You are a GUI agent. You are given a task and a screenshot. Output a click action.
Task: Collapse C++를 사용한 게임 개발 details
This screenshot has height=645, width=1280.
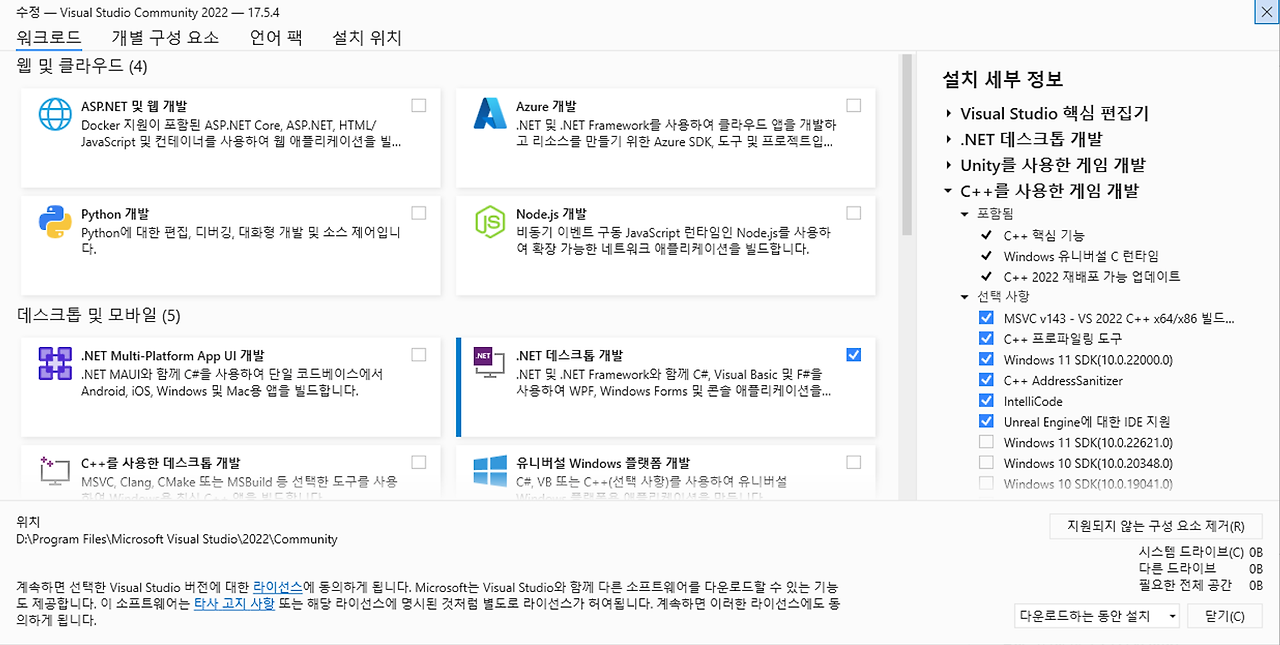coord(948,191)
